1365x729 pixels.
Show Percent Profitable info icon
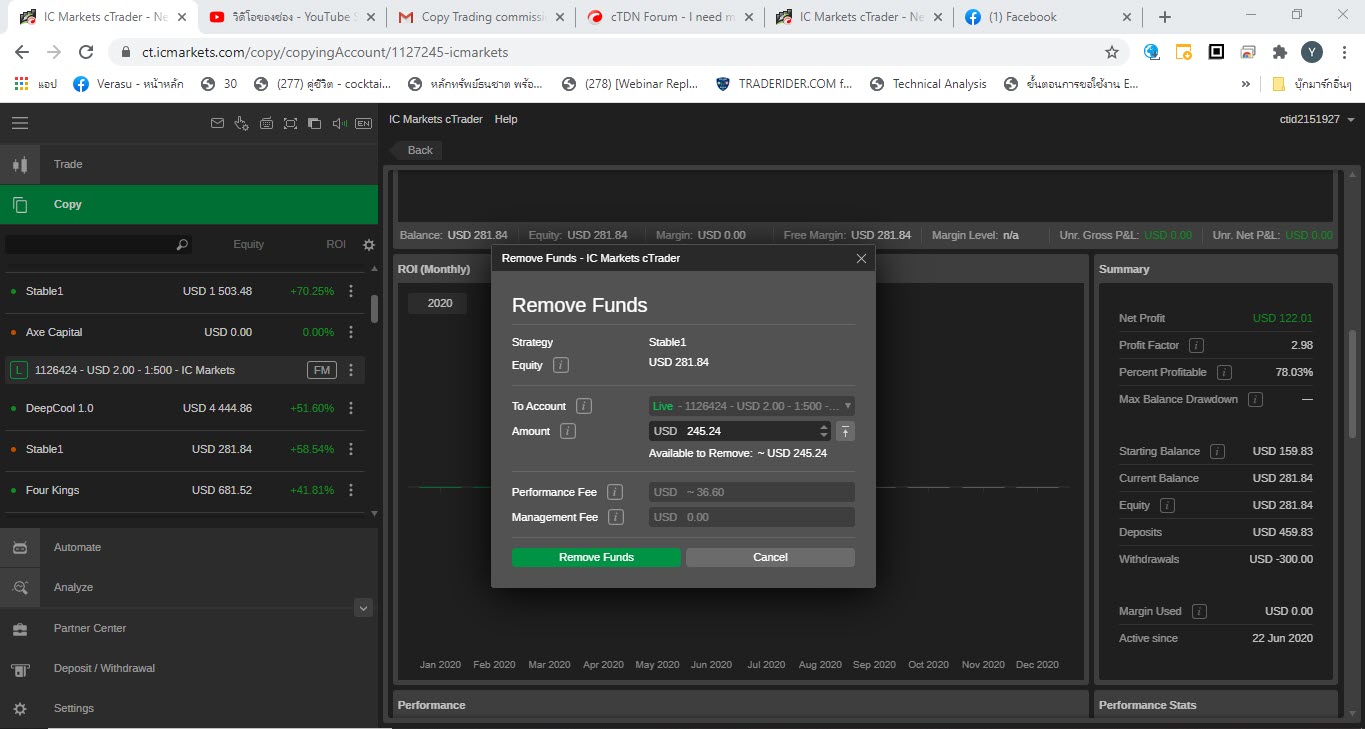1224,372
